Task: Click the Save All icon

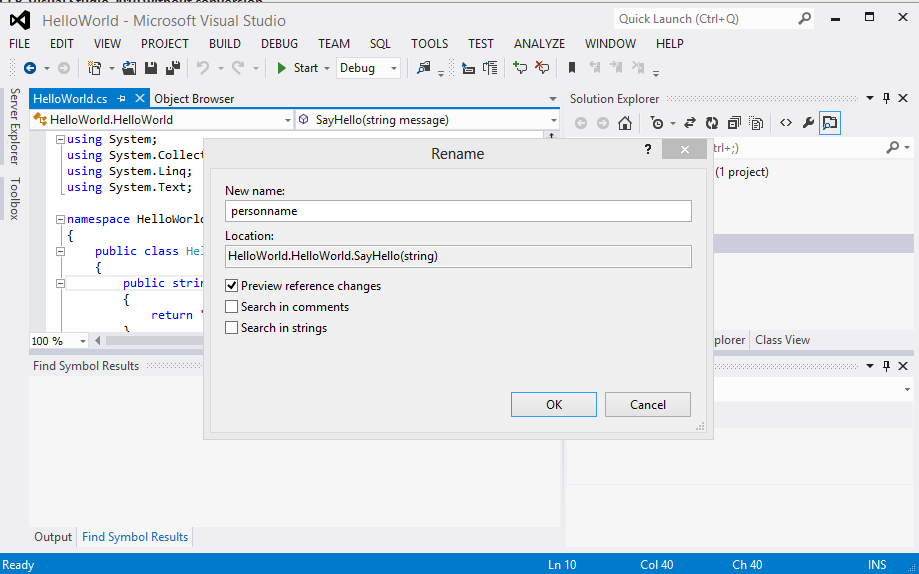Action: pyautogui.click(x=172, y=68)
